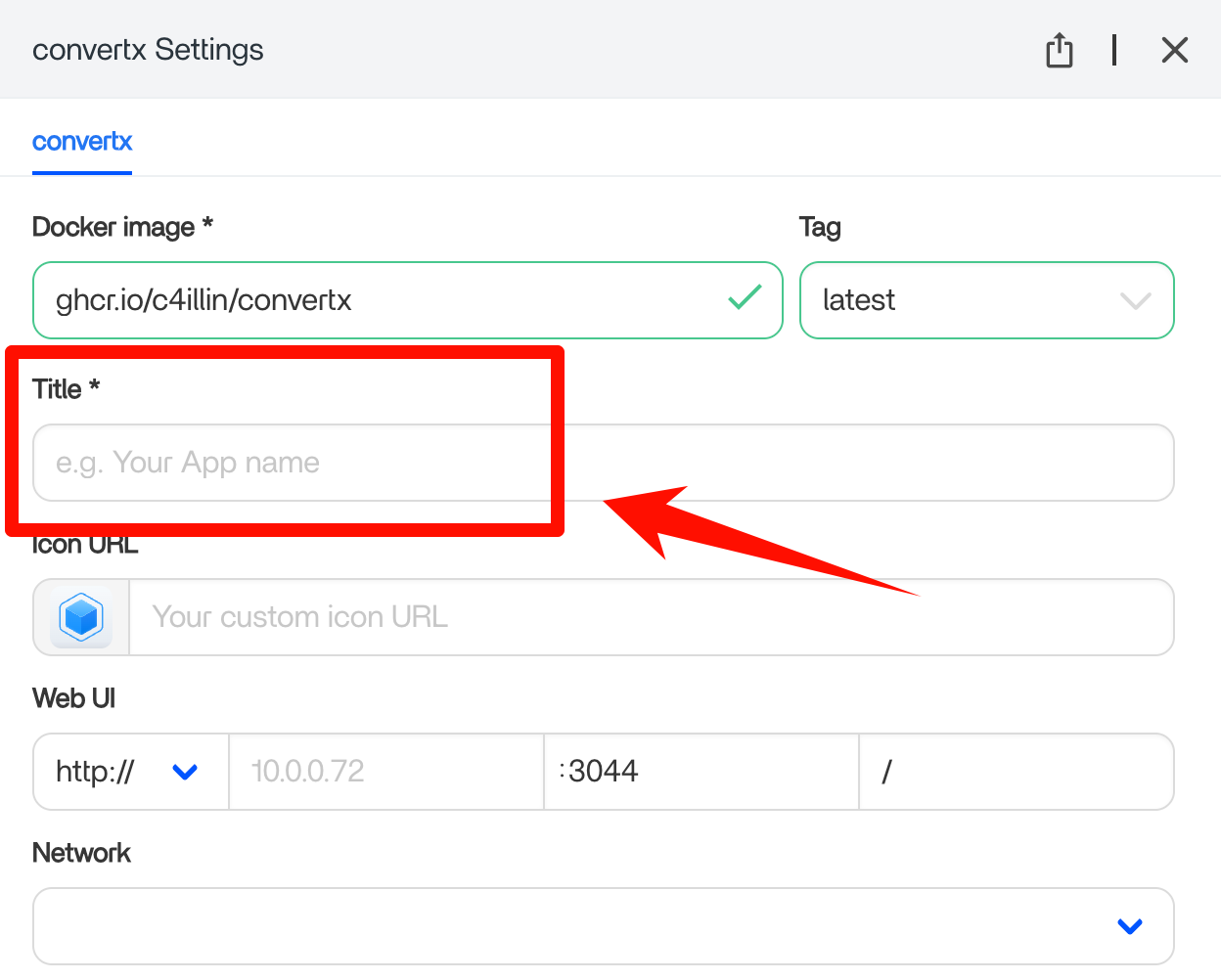Click the 'Docker image *' label
Viewport: 1221px width, 980px height.
click(x=122, y=227)
